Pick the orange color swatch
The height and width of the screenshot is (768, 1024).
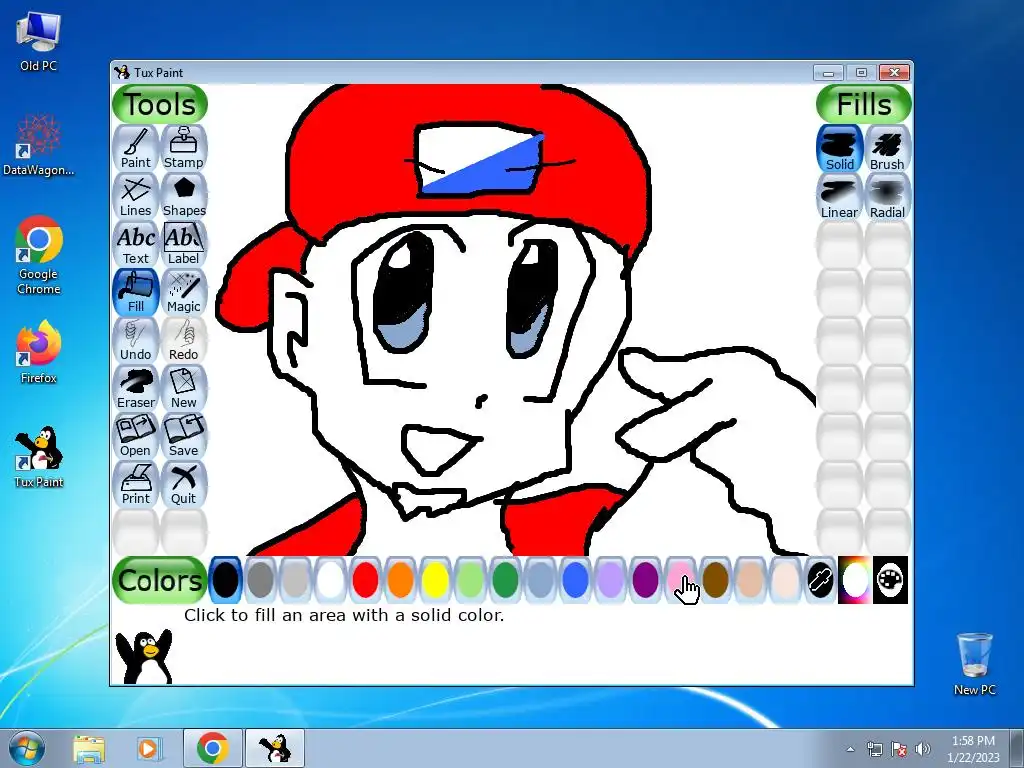[400, 580]
